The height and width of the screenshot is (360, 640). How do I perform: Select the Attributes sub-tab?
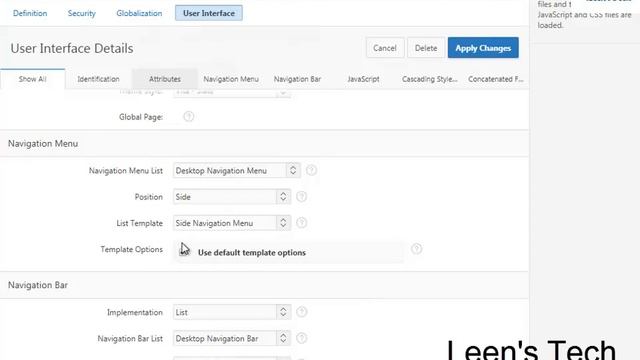tap(164, 79)
